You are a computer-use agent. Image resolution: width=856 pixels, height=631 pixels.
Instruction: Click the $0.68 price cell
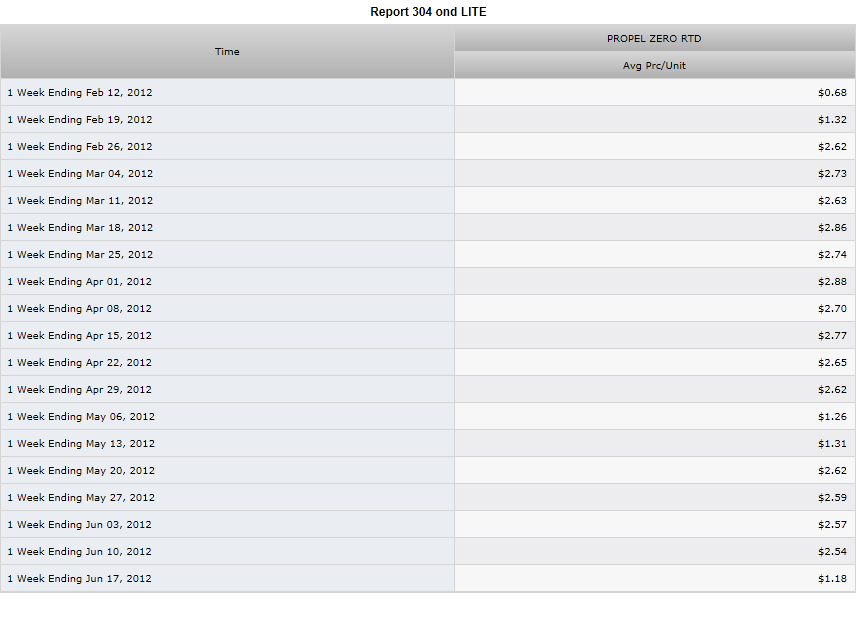pyautogui.click(x=655, y=92)
